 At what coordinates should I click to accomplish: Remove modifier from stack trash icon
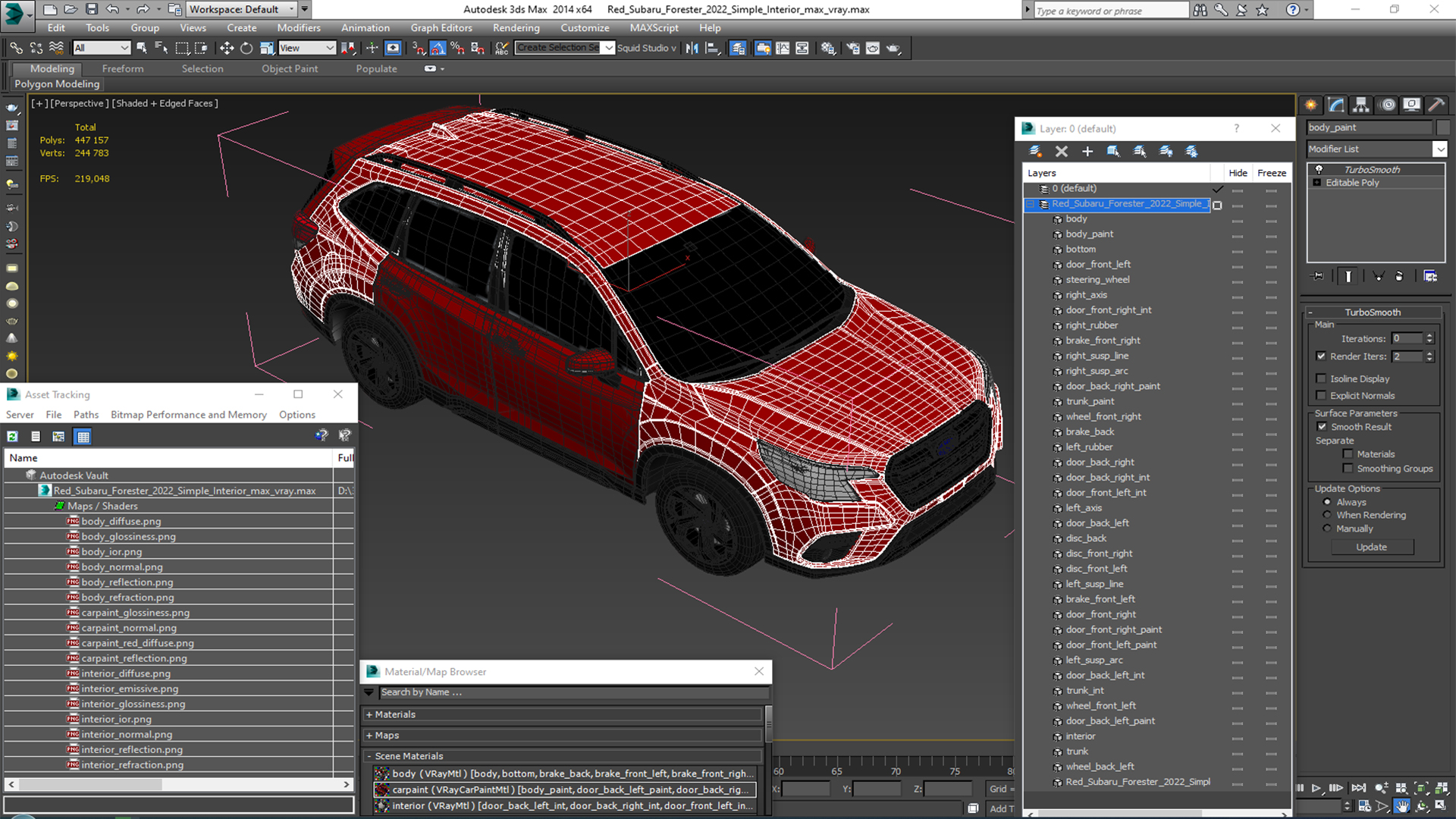(1399, 276)
